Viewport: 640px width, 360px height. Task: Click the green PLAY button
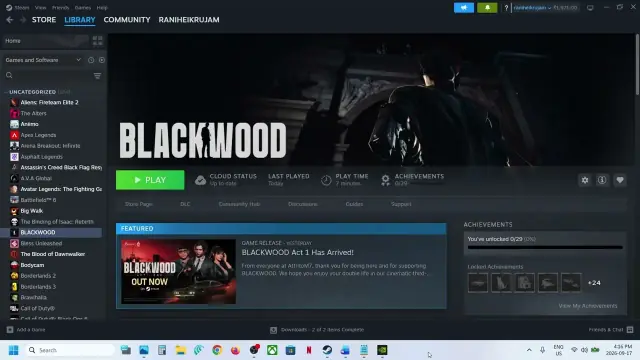[x=150, y=180]
